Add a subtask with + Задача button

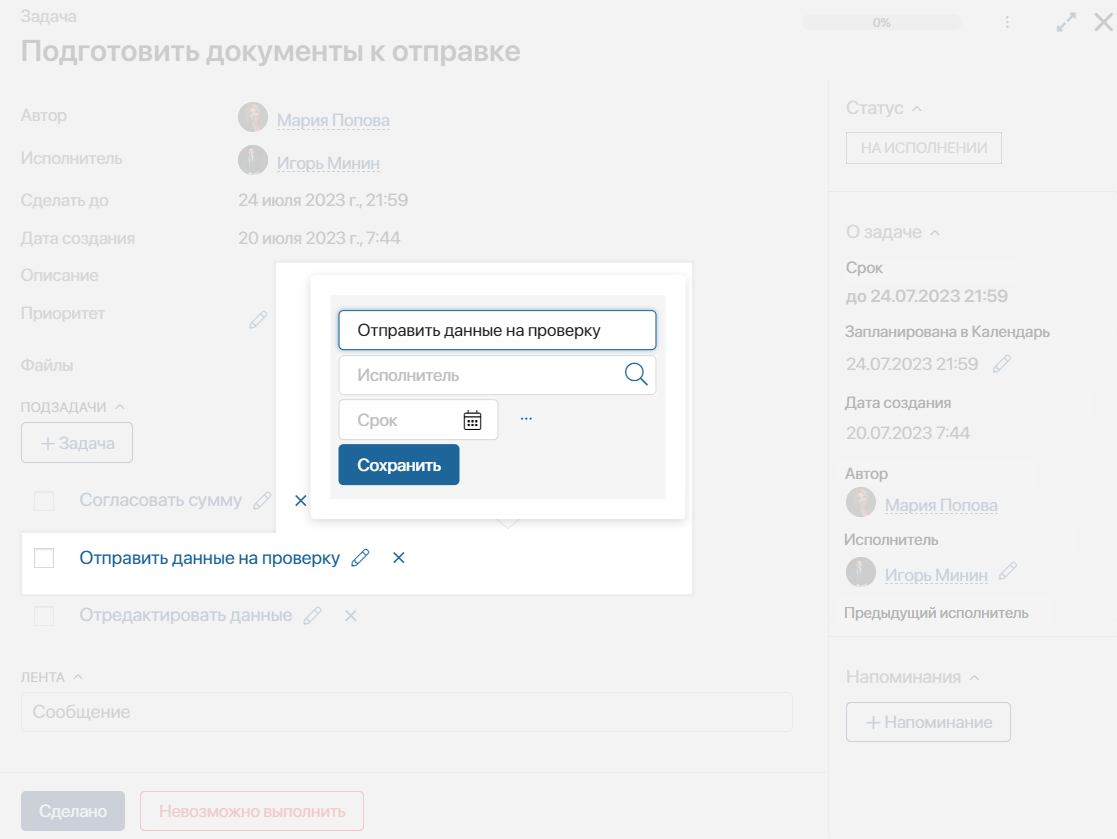pos(77,442)
